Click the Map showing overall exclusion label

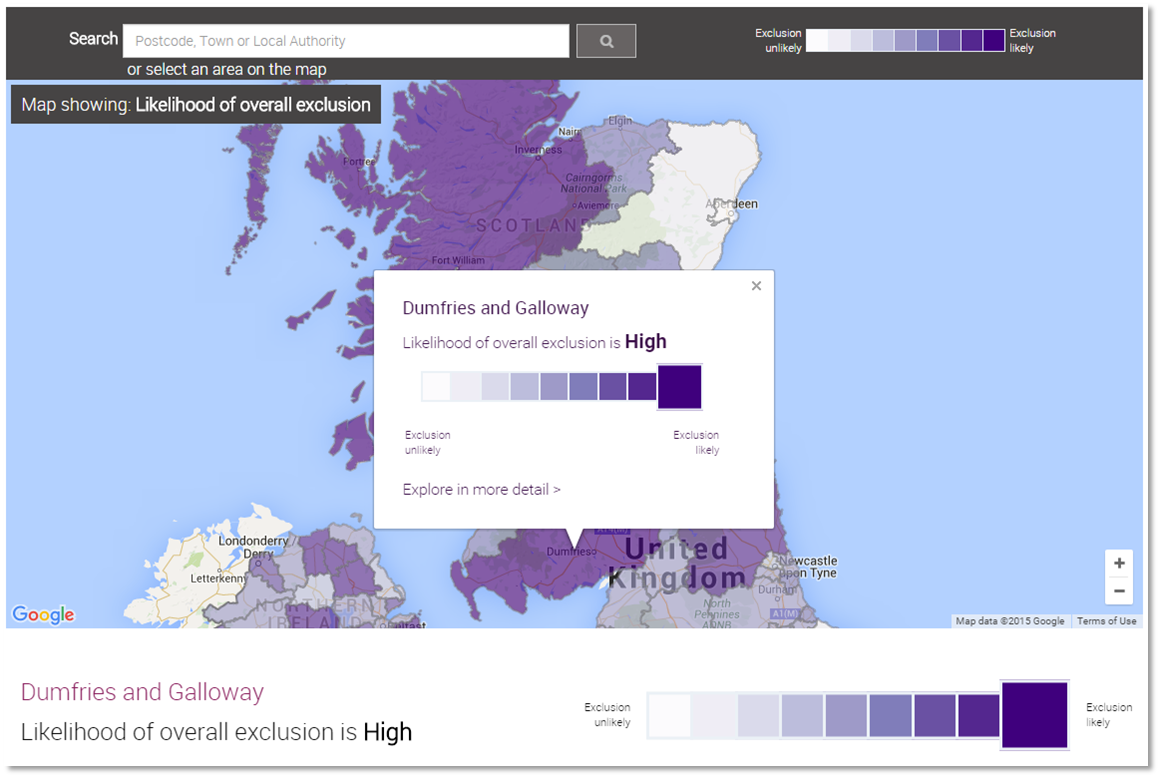(x=196, y=104)
